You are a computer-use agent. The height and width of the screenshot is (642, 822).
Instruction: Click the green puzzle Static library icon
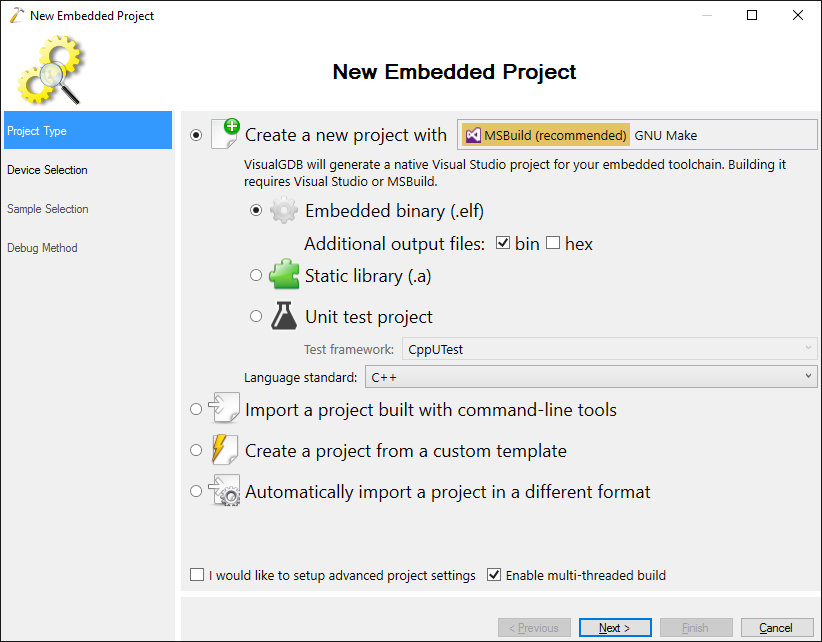click(284, 275)
